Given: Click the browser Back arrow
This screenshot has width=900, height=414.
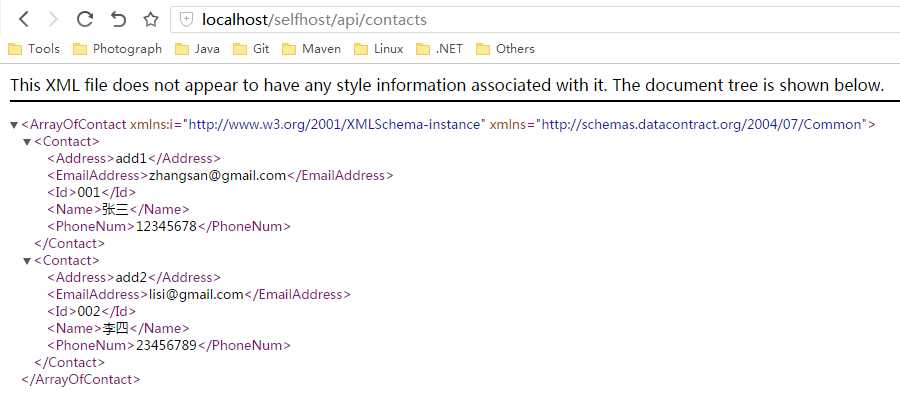Looking at the screenshot, I should [x=24, y=20].
